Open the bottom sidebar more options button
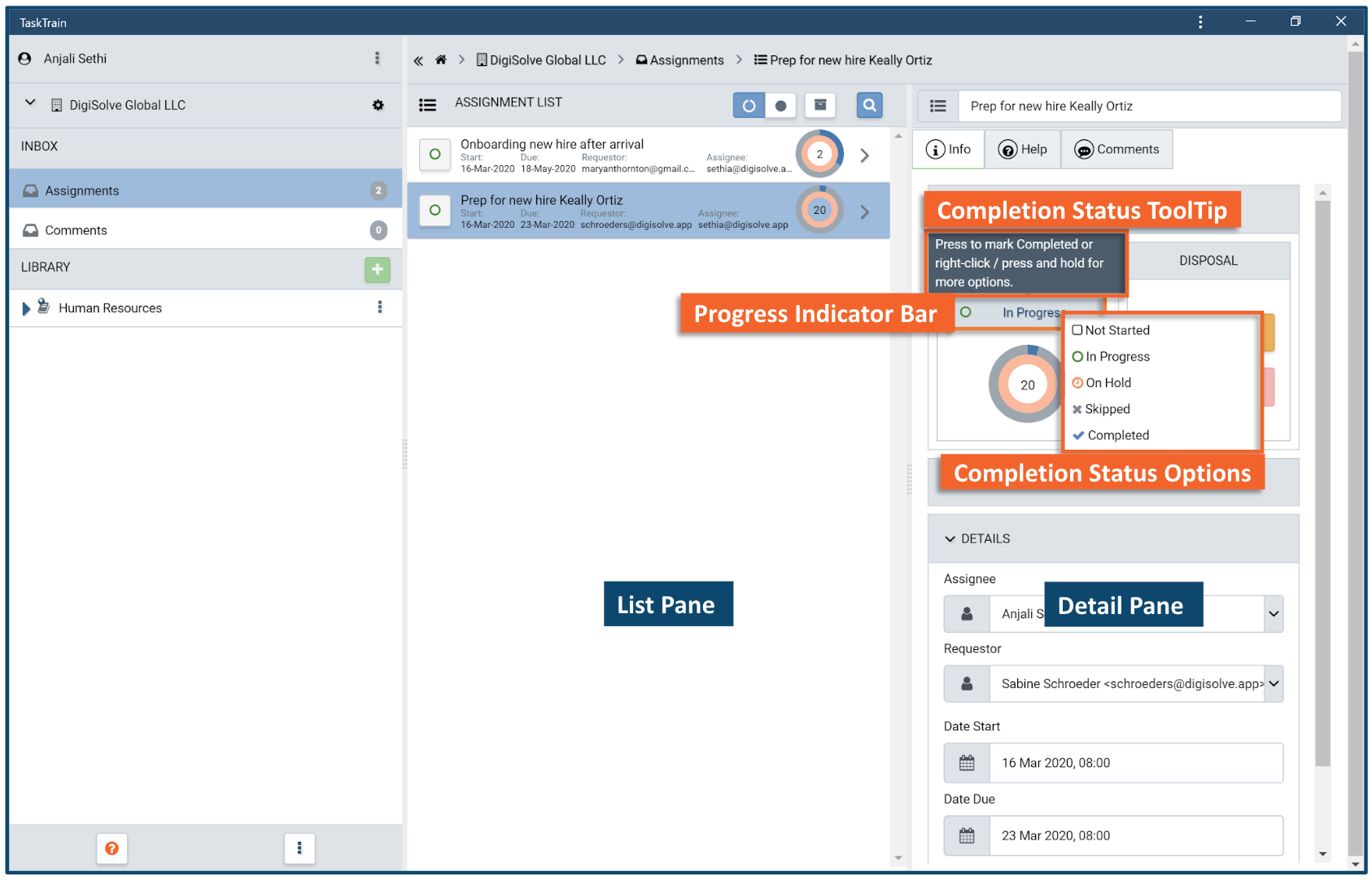 pos(299,848)
